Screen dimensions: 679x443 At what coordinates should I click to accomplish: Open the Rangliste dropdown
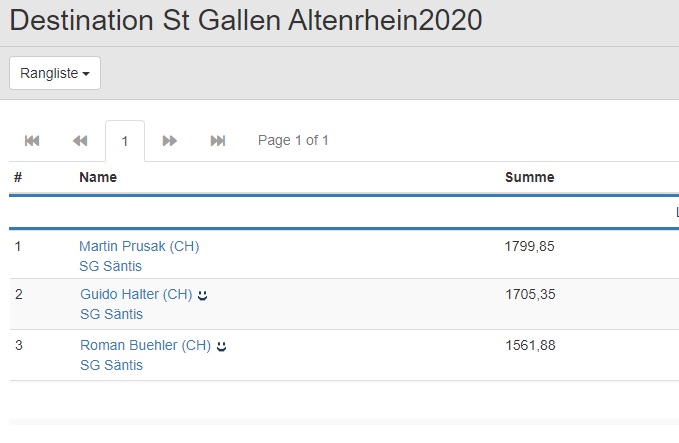55,73
